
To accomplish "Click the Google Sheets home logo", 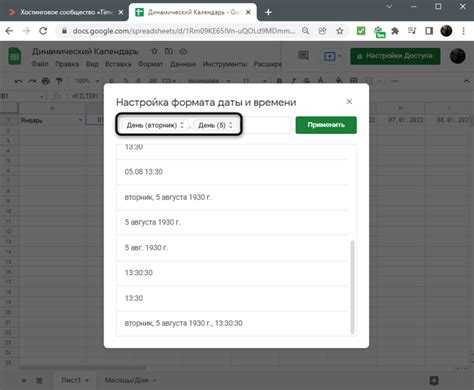I will (x=14, y=56).
